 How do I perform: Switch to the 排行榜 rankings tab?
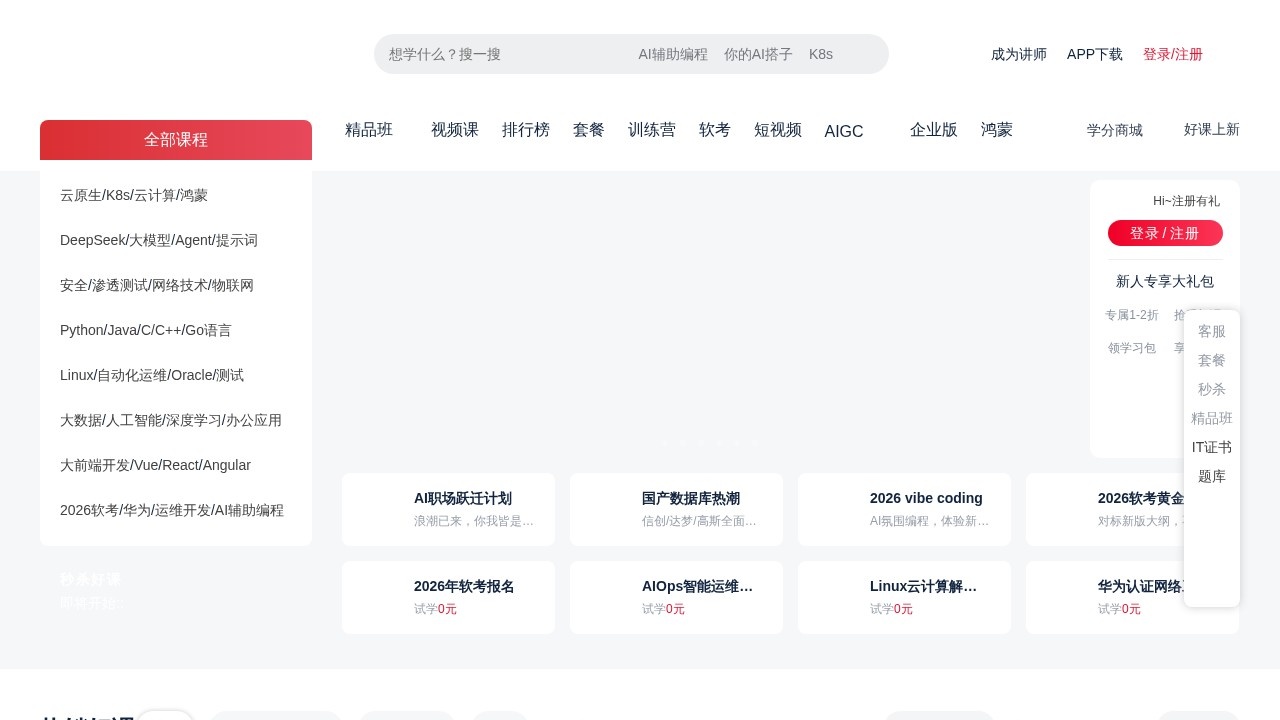(x=526, y=130)
